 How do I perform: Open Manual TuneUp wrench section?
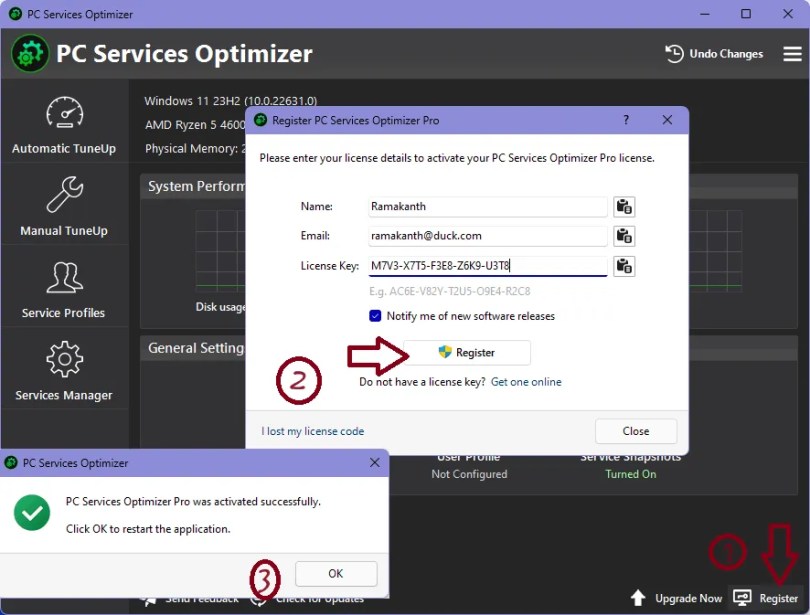(x=64, y=207)
